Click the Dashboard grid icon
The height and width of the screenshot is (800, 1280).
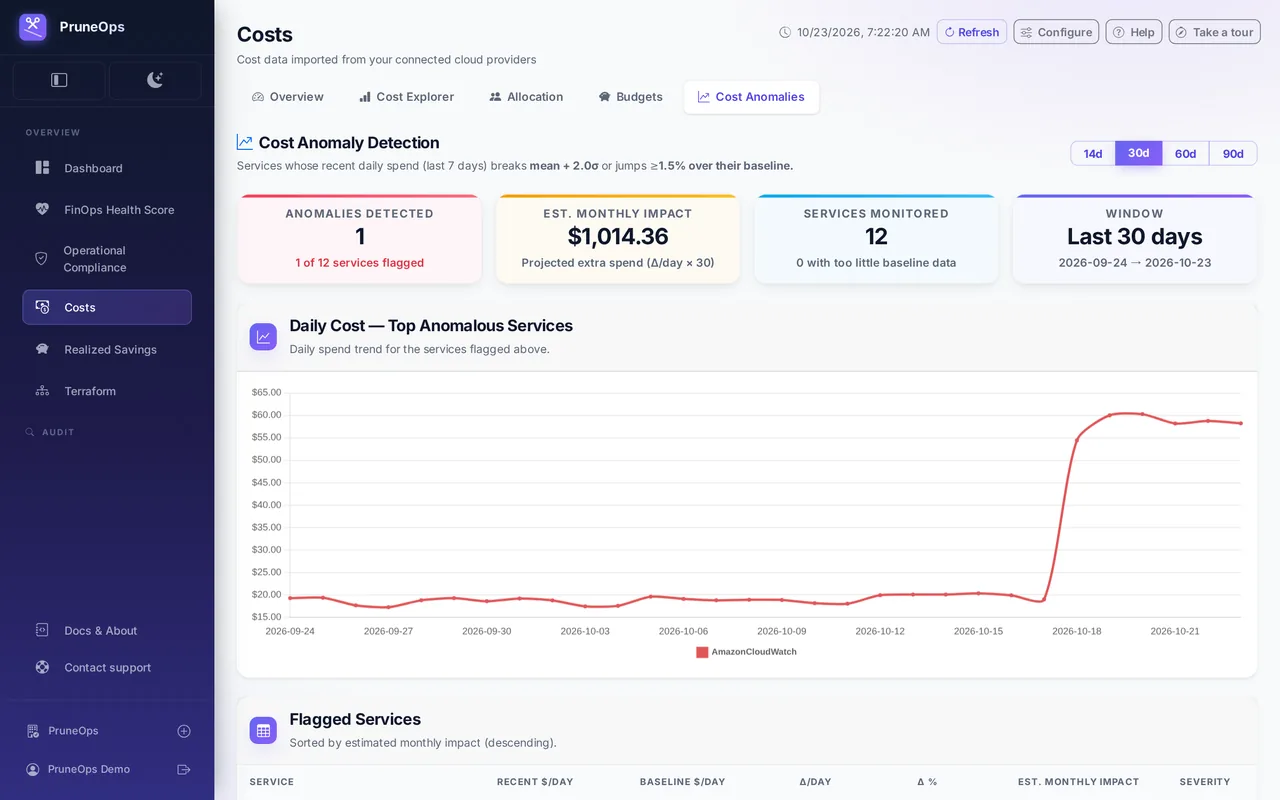click(42, 168)
